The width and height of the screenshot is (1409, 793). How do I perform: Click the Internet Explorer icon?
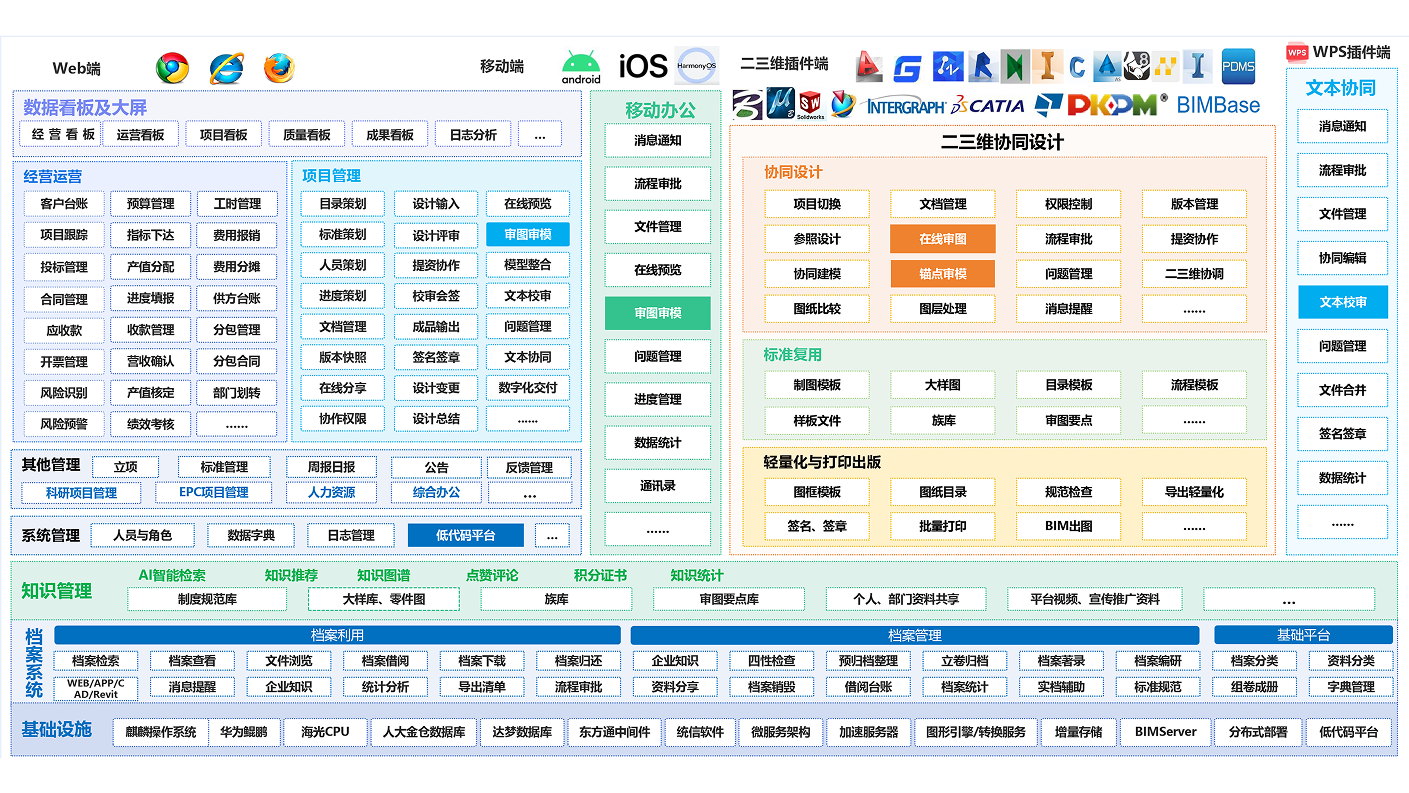[226, 68]
